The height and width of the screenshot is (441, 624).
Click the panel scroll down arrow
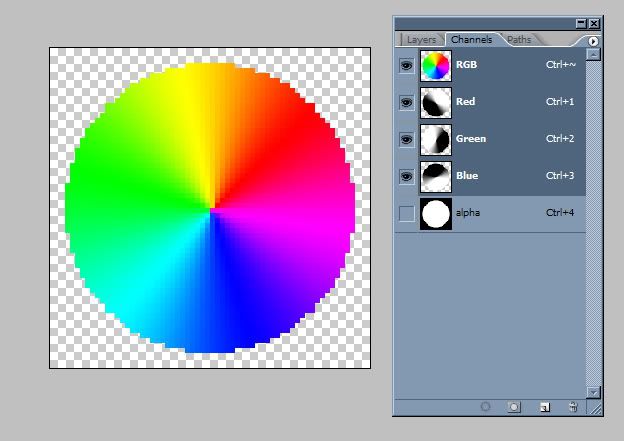click(593, 392)
